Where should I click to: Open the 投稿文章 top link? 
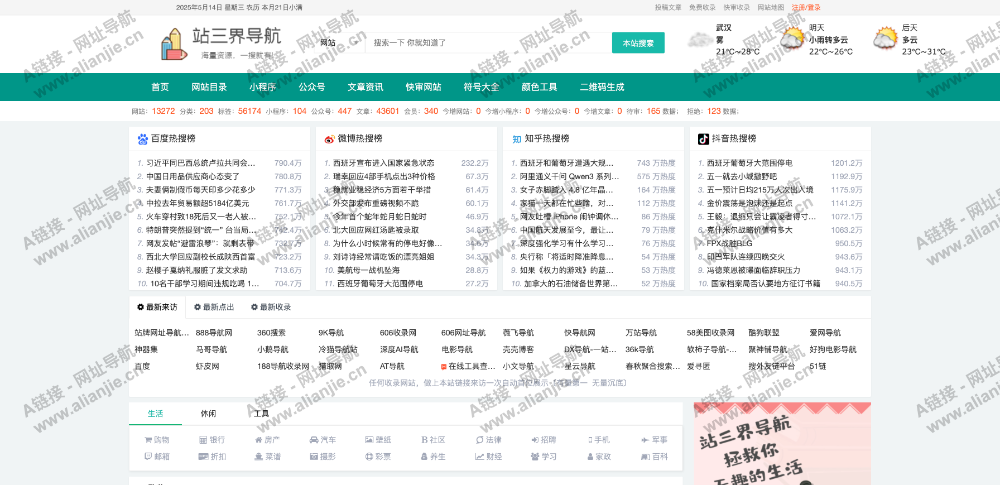click(668, 8)
